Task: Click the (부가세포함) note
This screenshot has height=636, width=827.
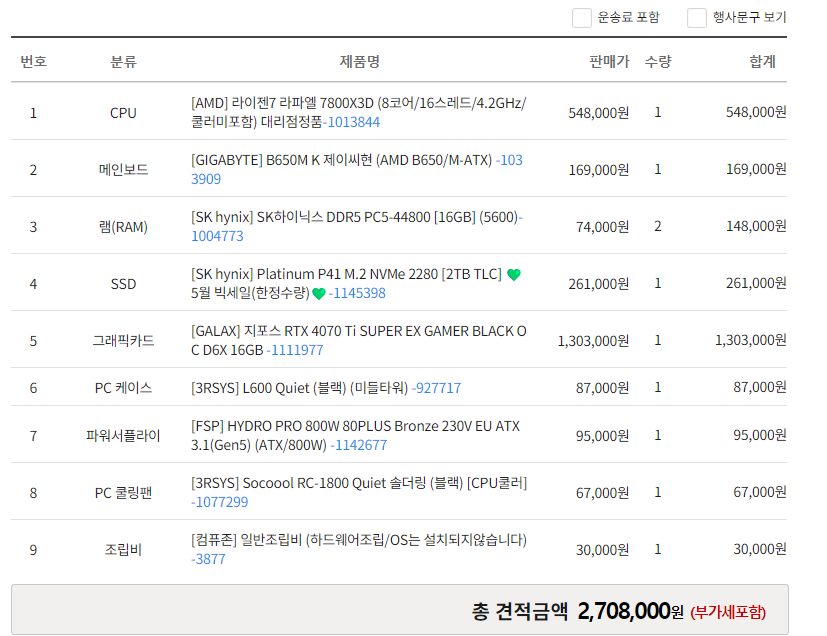Action: [x=728, y=612]
